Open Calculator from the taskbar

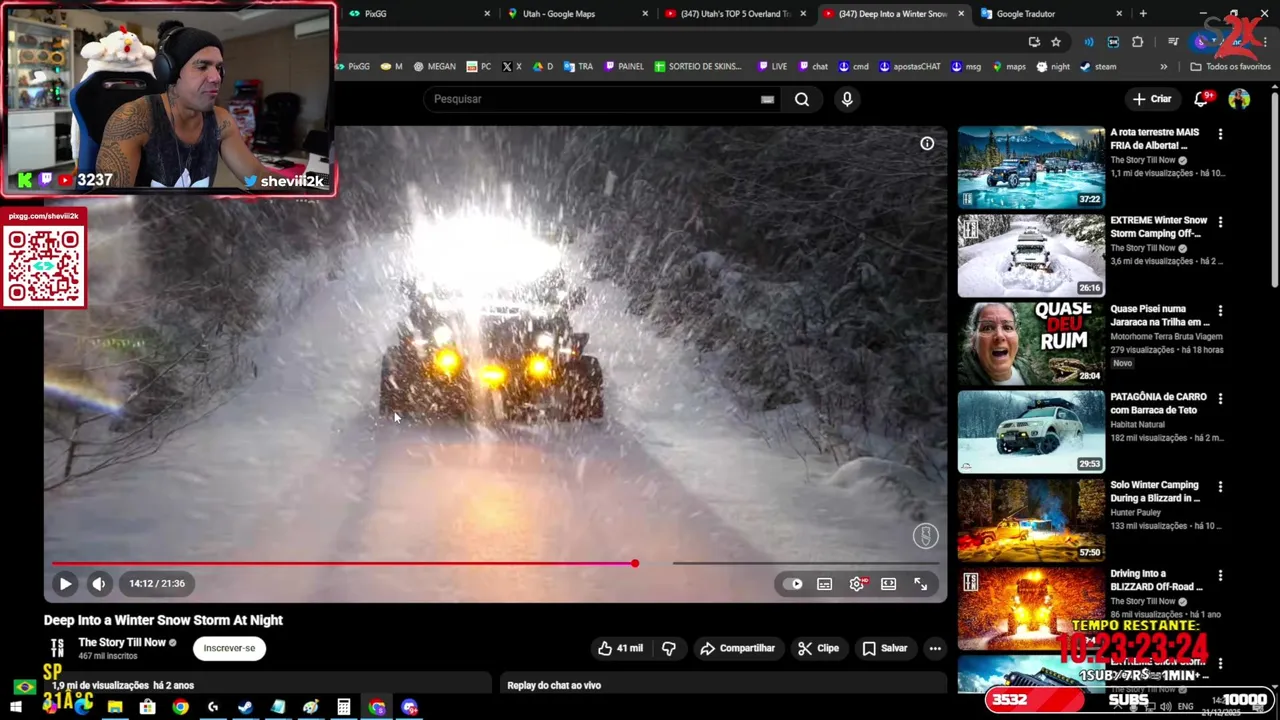coord(343,707)
